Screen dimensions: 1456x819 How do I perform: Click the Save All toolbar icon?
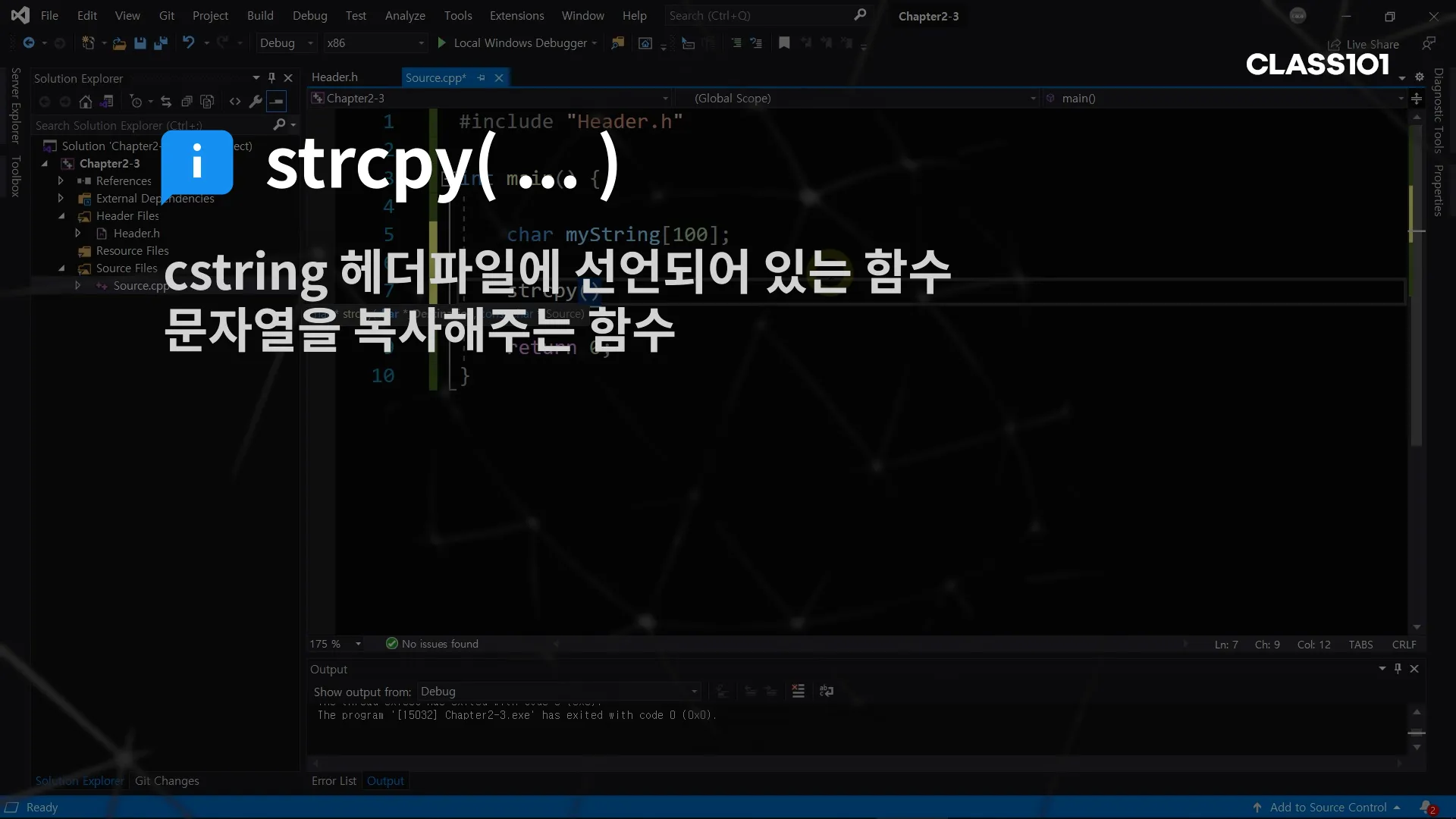pyautogui.click(x=161, y=43)
